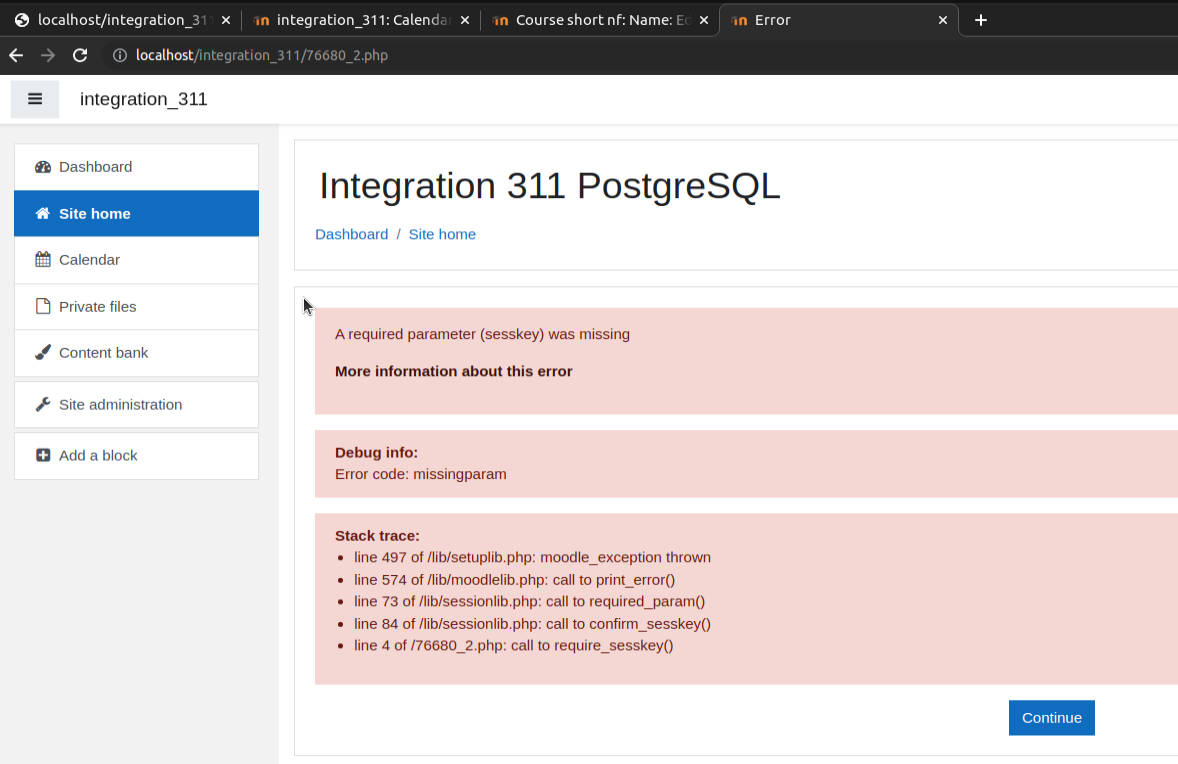Click stack line 4 of /76680_2.php
The width and height of the screenshot is (1178, 764).
click(514, 645)
